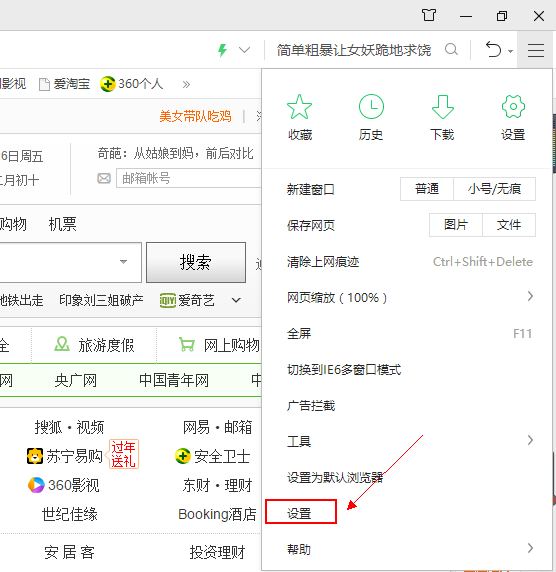Open the 旅游度假 category icon
Image resolution: width=556 pixels, height=572 pixels.
(x=62, y=344)
